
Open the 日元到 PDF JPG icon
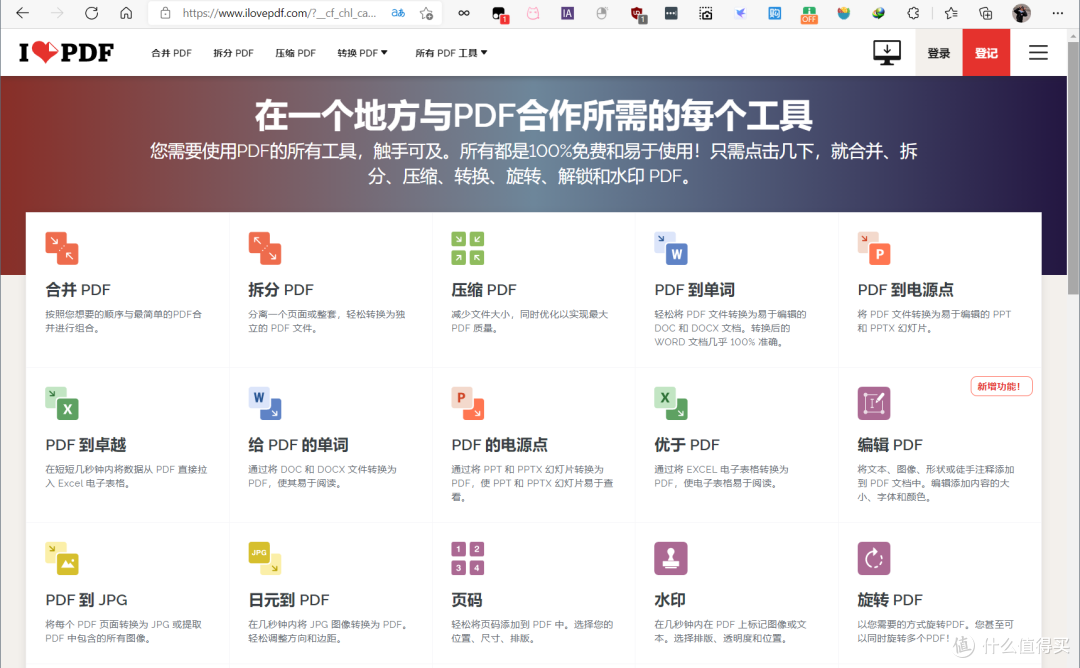[265, 559]
